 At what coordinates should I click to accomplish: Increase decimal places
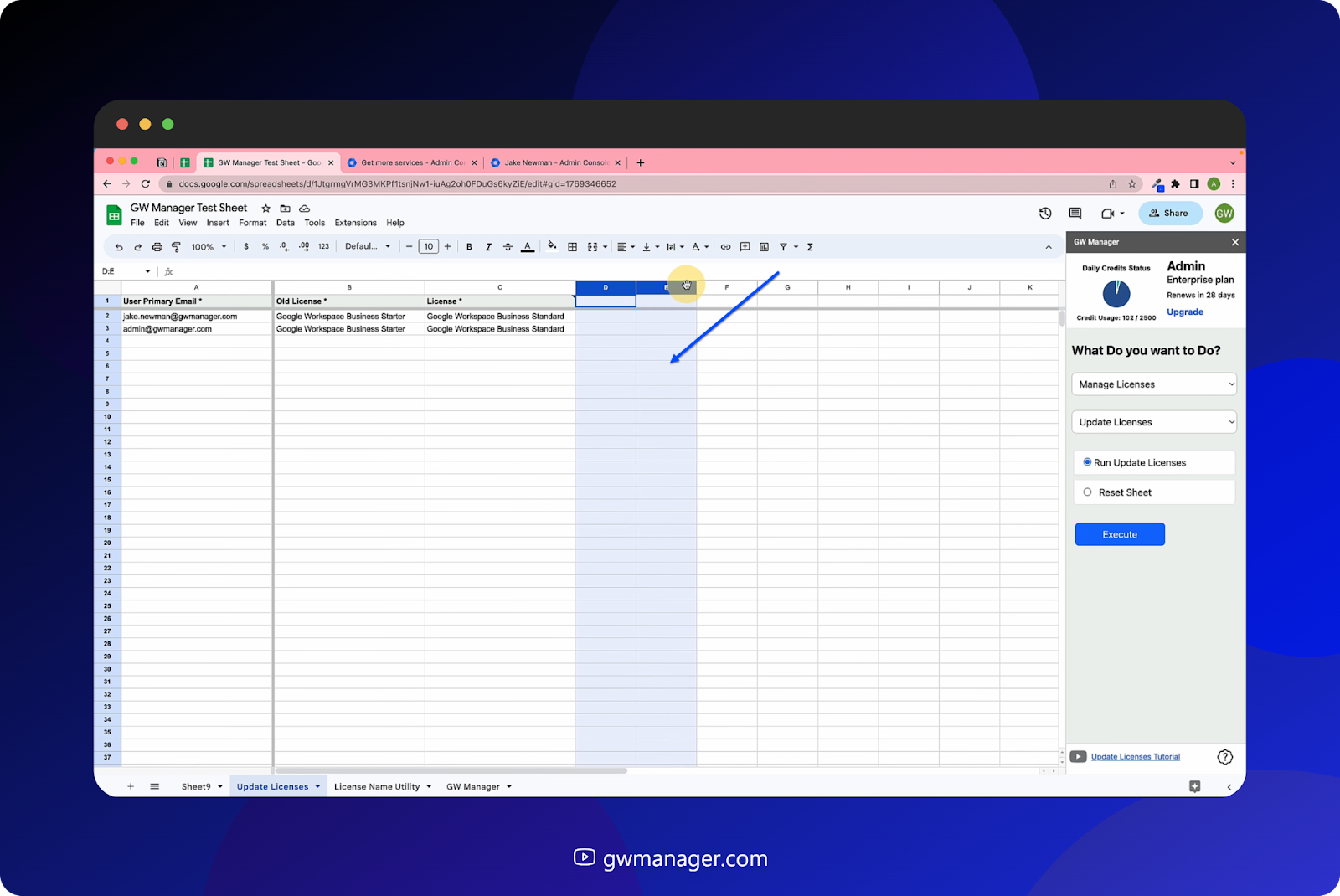(x=304, y=247)
